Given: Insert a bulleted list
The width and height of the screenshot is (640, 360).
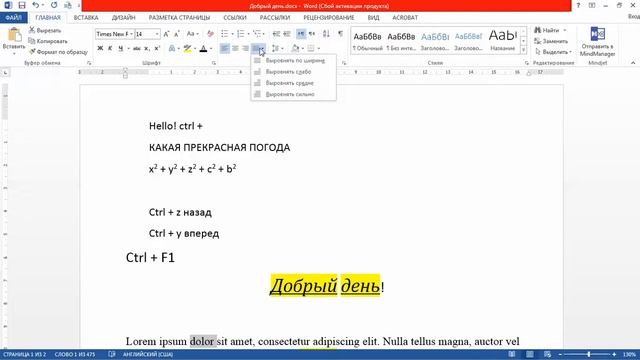Looking at the screenshot, I should (224, 34).
